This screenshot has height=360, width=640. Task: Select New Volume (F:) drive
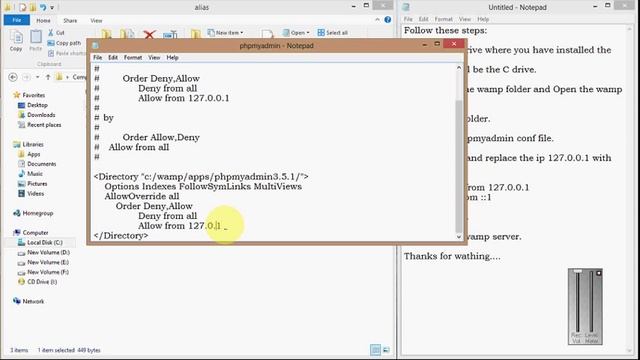(x=43, y=272)
